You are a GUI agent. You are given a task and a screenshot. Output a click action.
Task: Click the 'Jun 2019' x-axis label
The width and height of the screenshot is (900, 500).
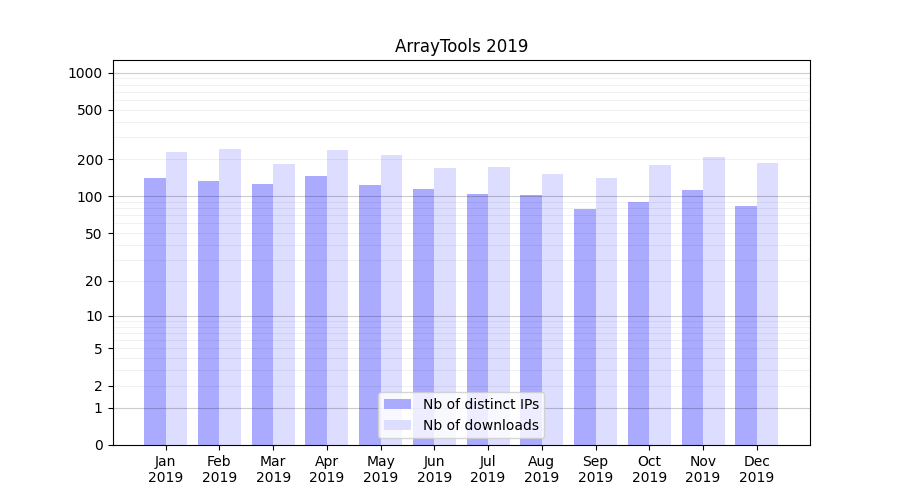pos(434,469)
